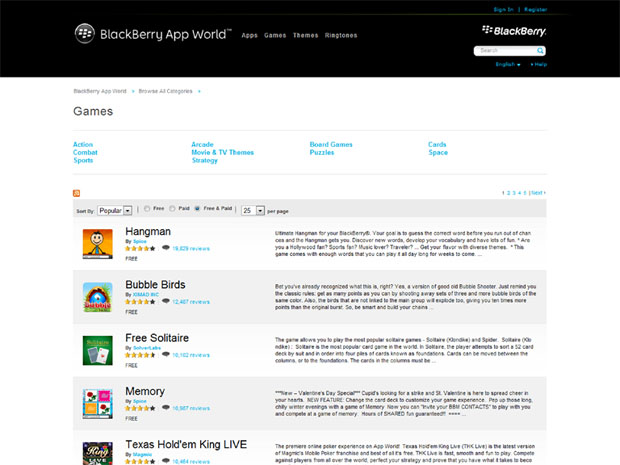
Task: Open the Memory title
Action: click(145, 391)
